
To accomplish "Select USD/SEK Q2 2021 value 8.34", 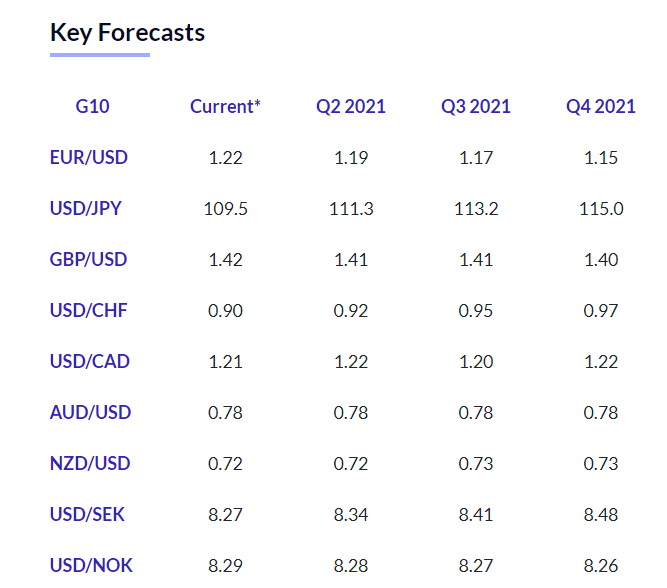I will point(351,515).
